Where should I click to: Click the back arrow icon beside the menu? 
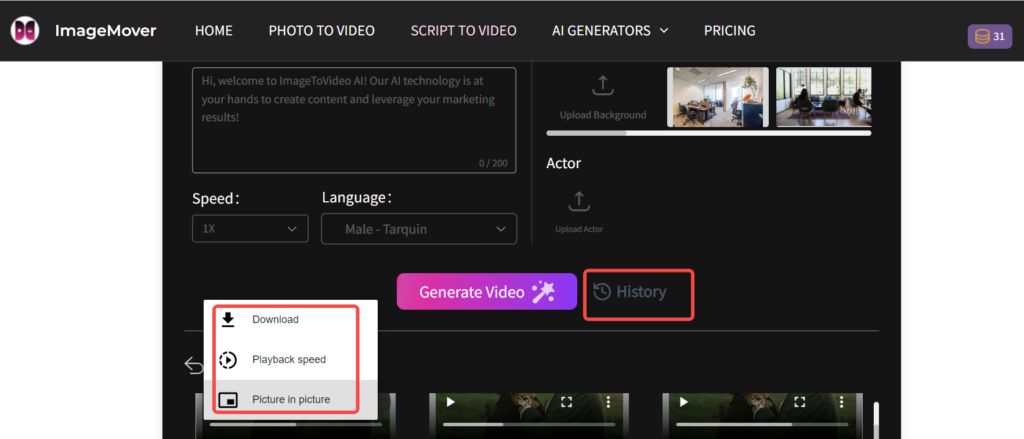tap(194, 365)
